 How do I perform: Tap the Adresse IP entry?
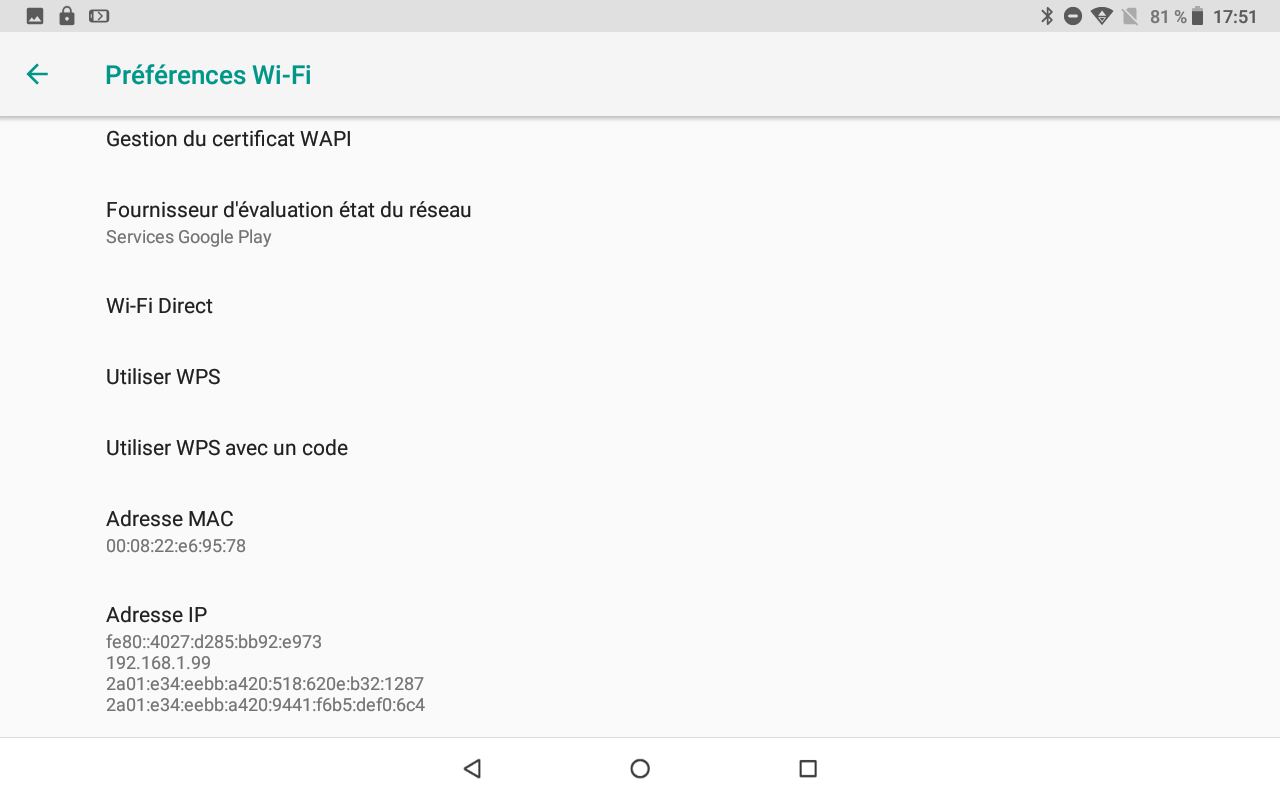pyautogui.click(x=640, y=658)
